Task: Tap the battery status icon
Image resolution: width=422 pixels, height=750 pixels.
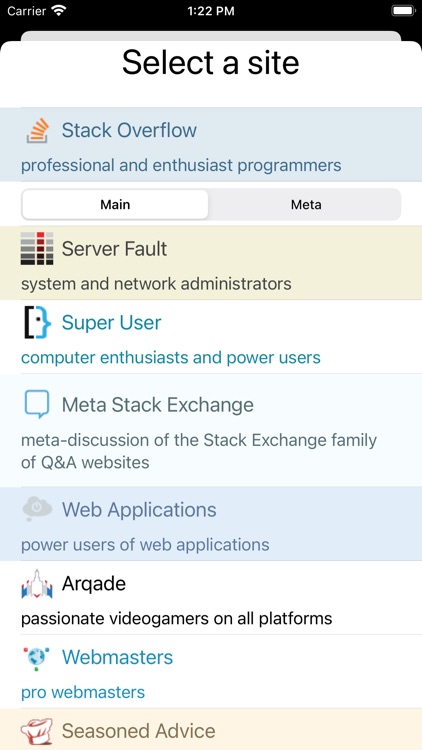Action: point(403,11)
